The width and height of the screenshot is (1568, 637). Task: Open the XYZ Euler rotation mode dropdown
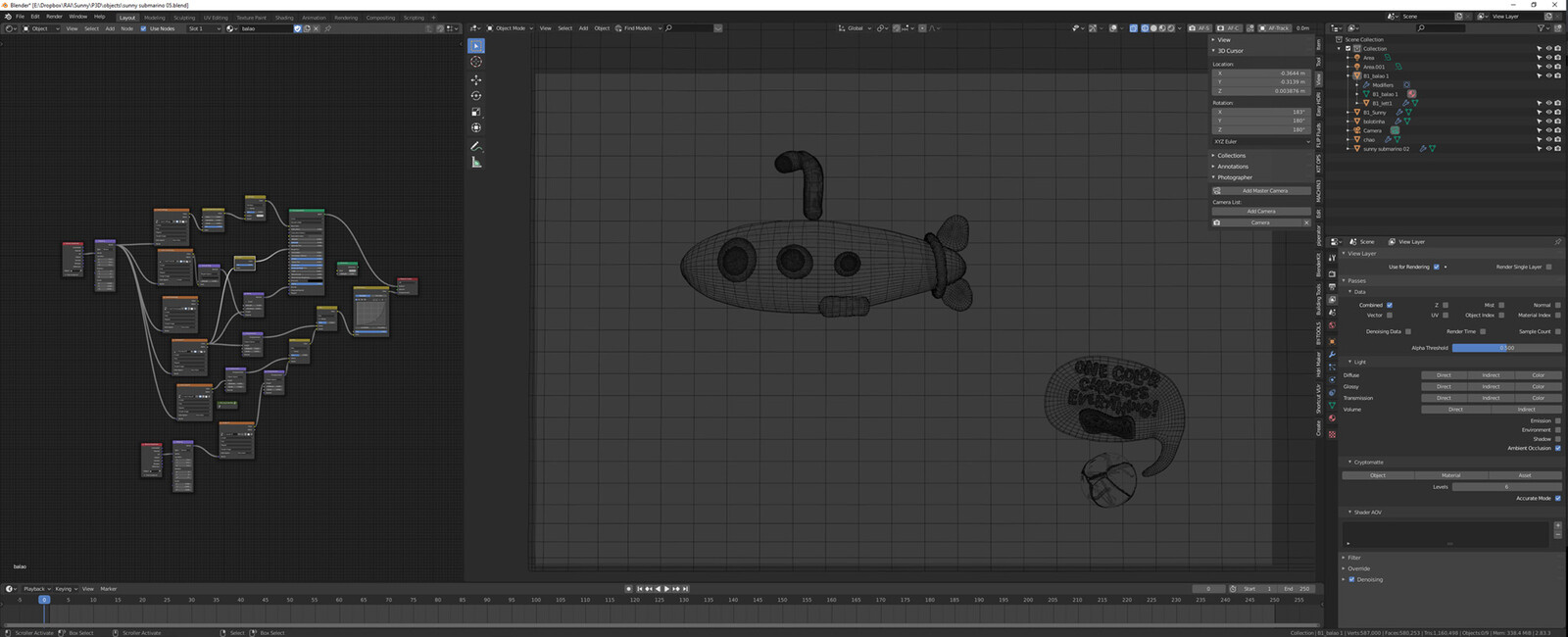tap(1261, 141)
